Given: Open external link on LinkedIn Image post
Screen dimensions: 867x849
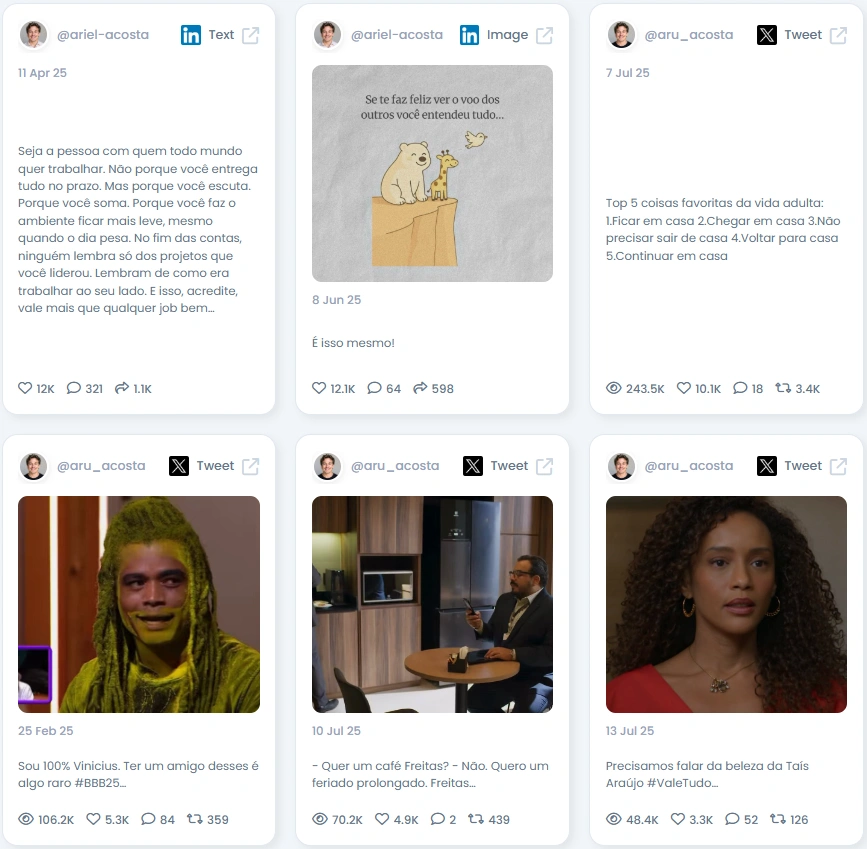Looking at the screenshot, I should 545,35.
